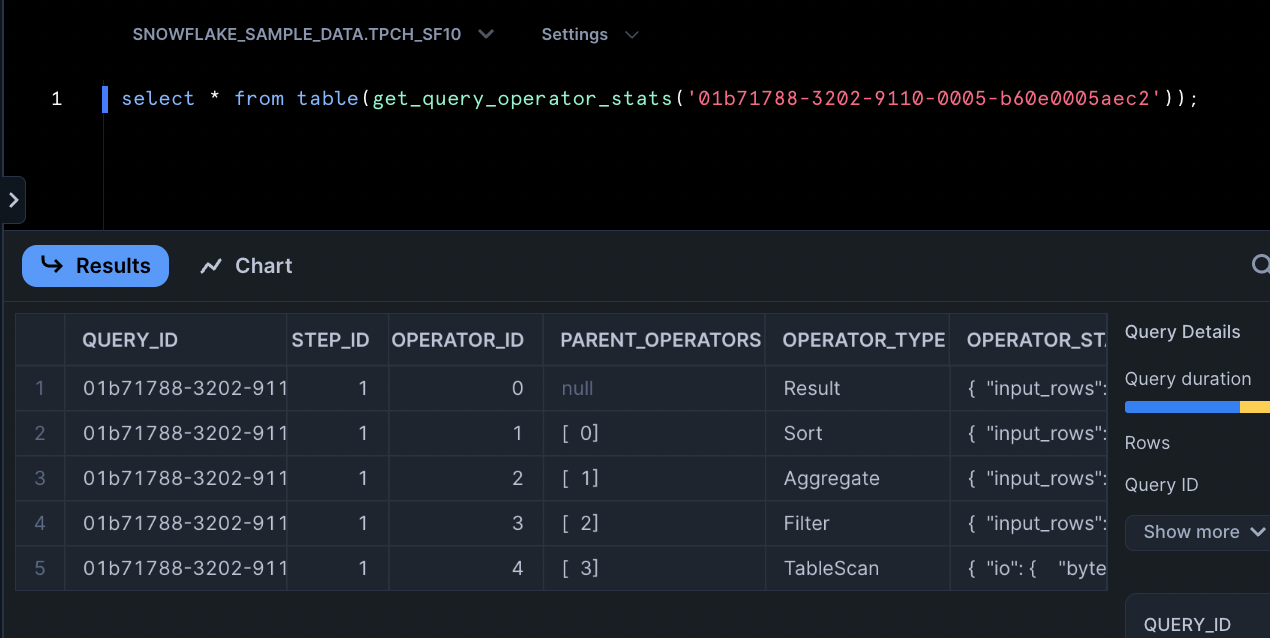Click the Rows entry in Query Details
Viewport: 1270px width, 638px height.
(1146, 442)
